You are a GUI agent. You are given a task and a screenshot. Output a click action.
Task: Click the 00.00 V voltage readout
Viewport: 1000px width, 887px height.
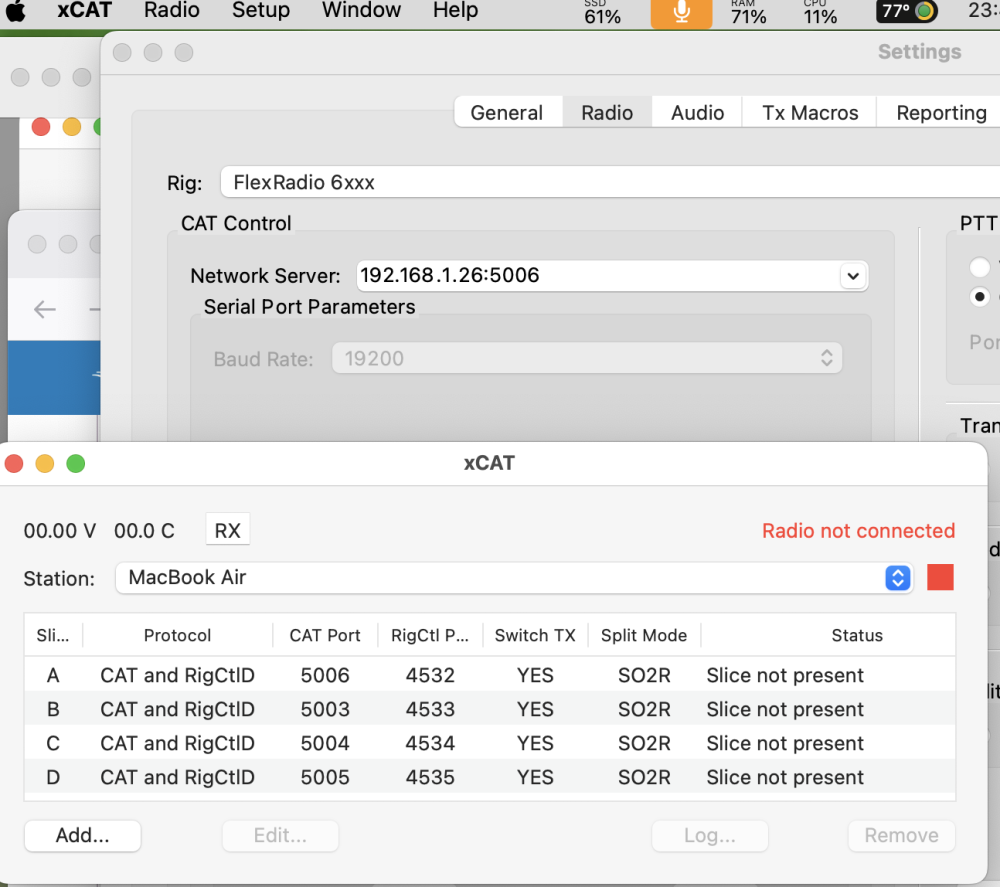pos(59,531)
